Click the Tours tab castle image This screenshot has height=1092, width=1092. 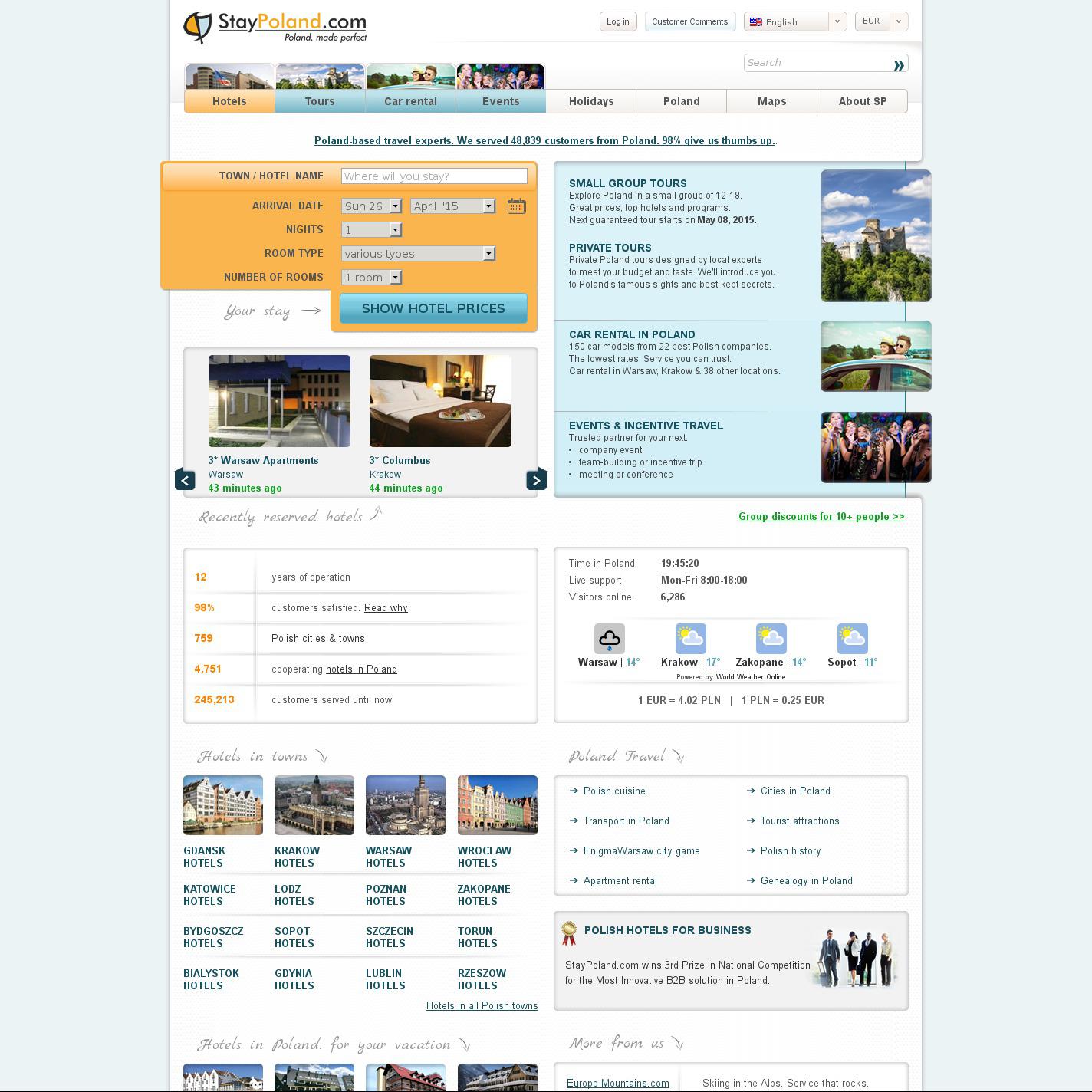(x=320, y=77)
